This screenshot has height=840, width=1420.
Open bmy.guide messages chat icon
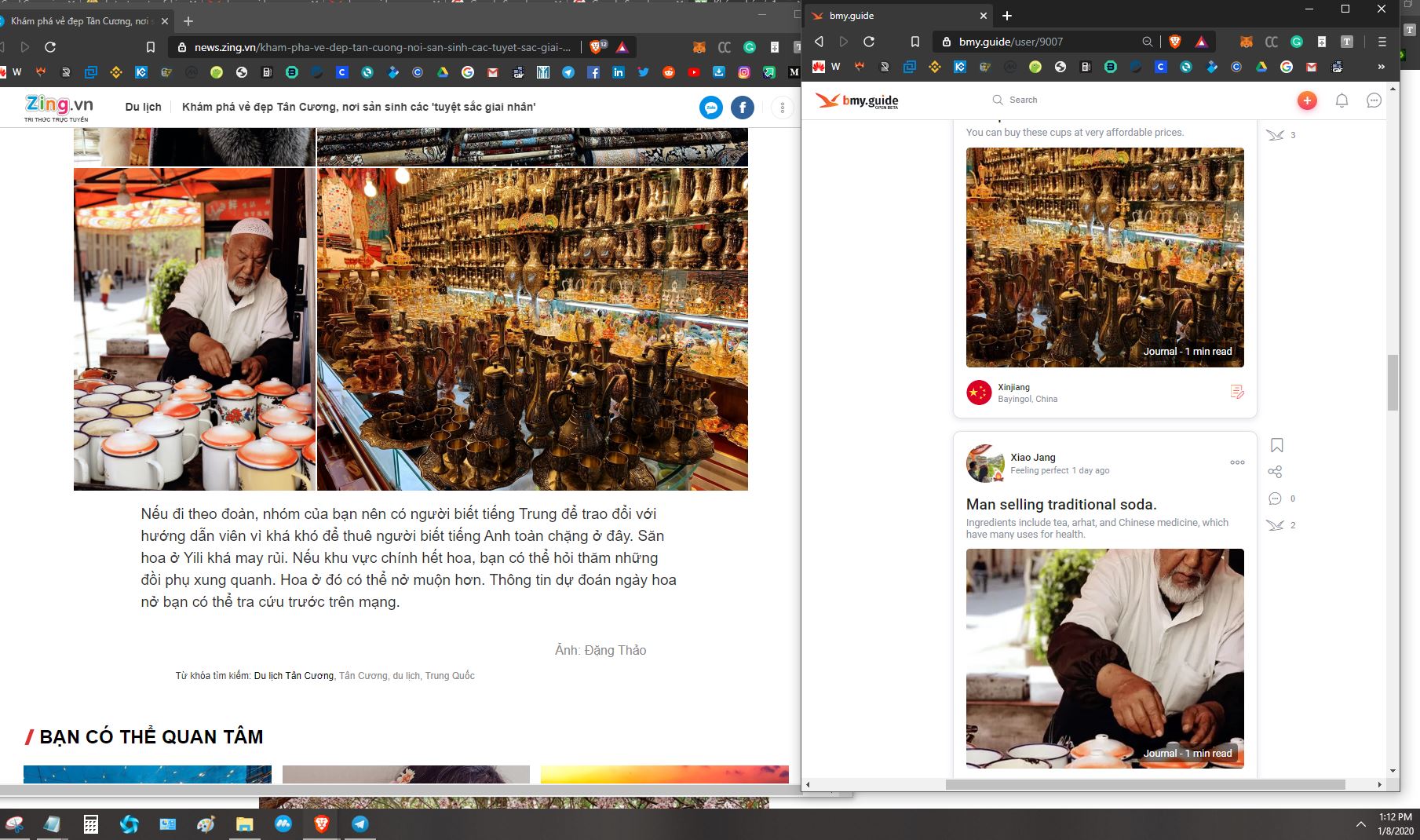tap(1374, 100)
